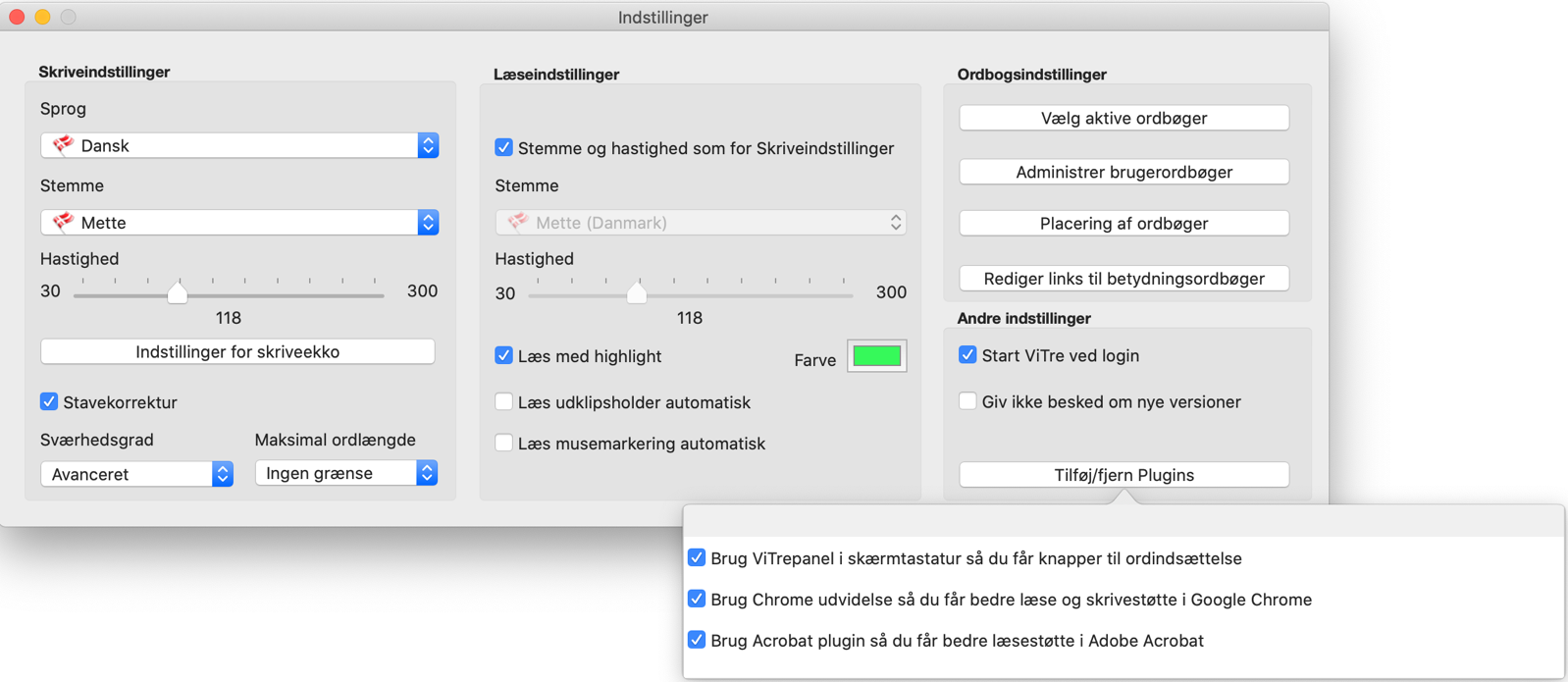
Task: Disable the Stavekorrektur checkbox
Action: pos(49,401)
